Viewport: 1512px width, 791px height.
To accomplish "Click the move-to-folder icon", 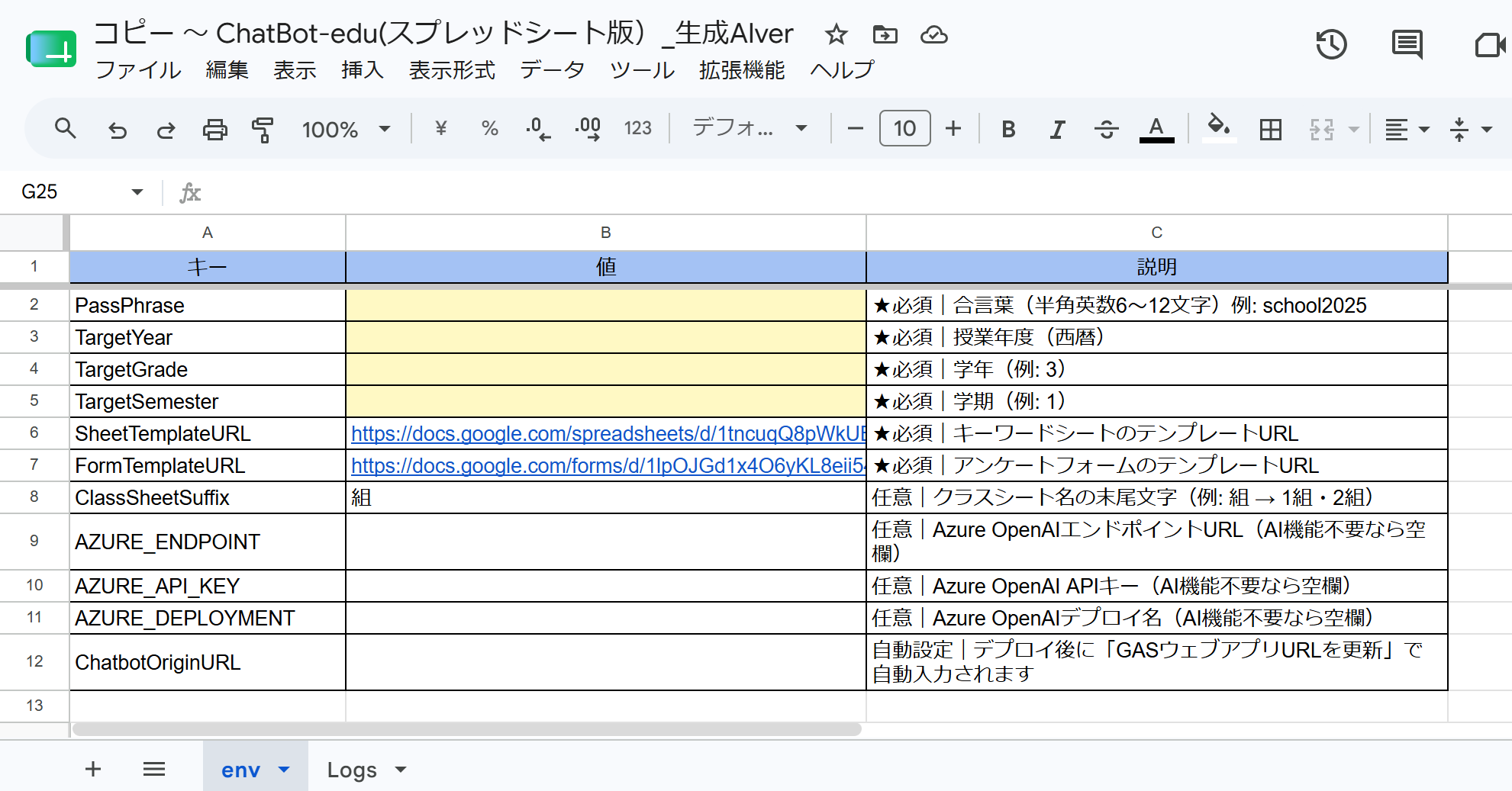I will (885, 34).
